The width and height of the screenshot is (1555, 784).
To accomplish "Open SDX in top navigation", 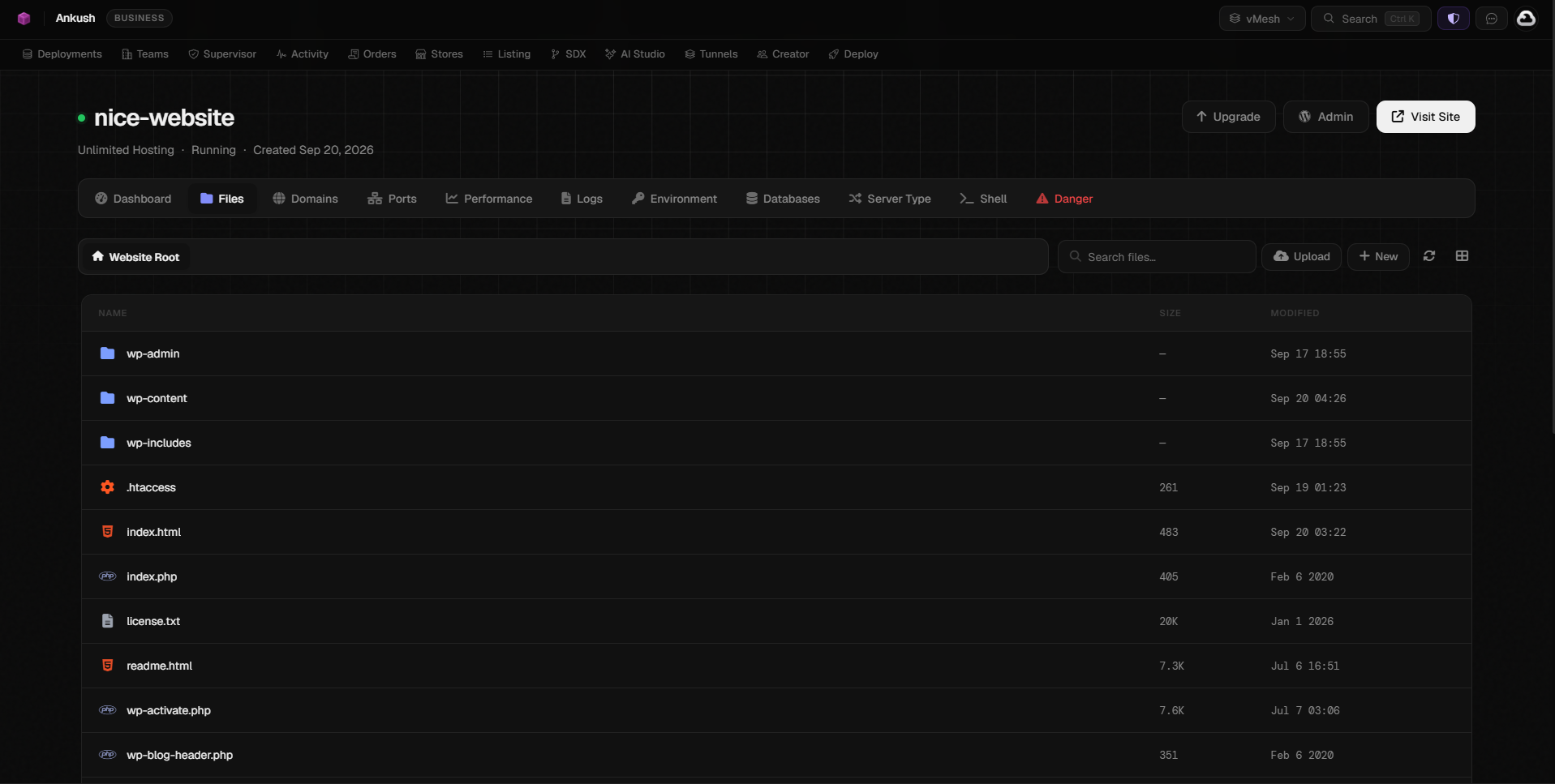I will pos(568,54).
